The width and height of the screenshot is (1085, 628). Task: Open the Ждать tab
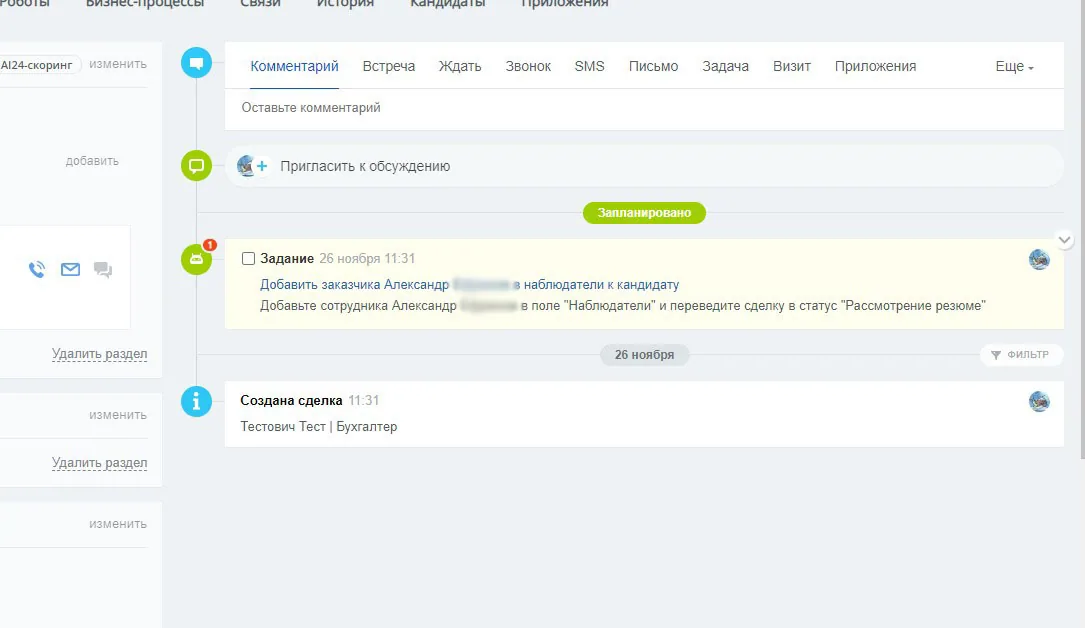tap(460, 66)
